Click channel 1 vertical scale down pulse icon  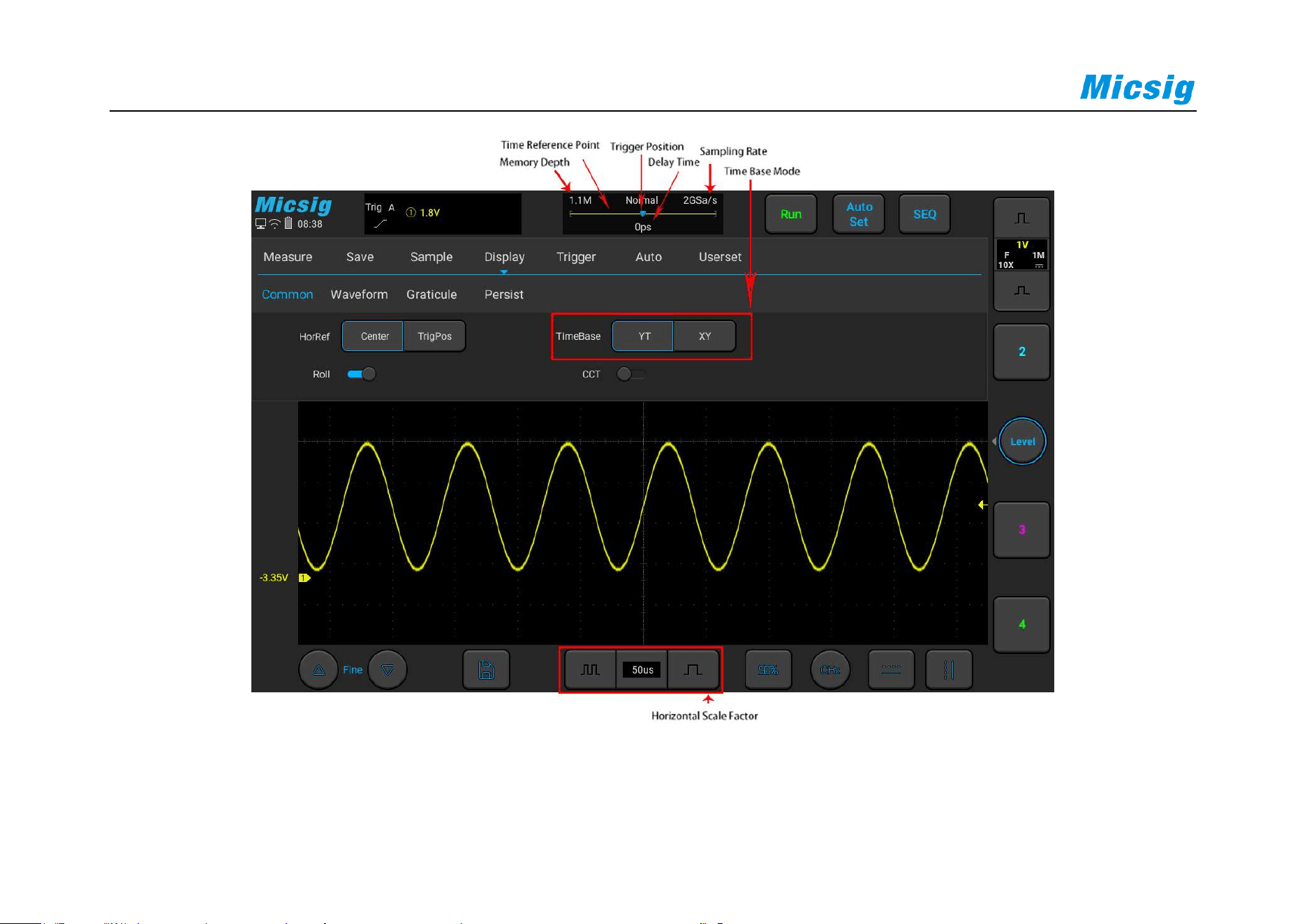tap(1021, 290)
